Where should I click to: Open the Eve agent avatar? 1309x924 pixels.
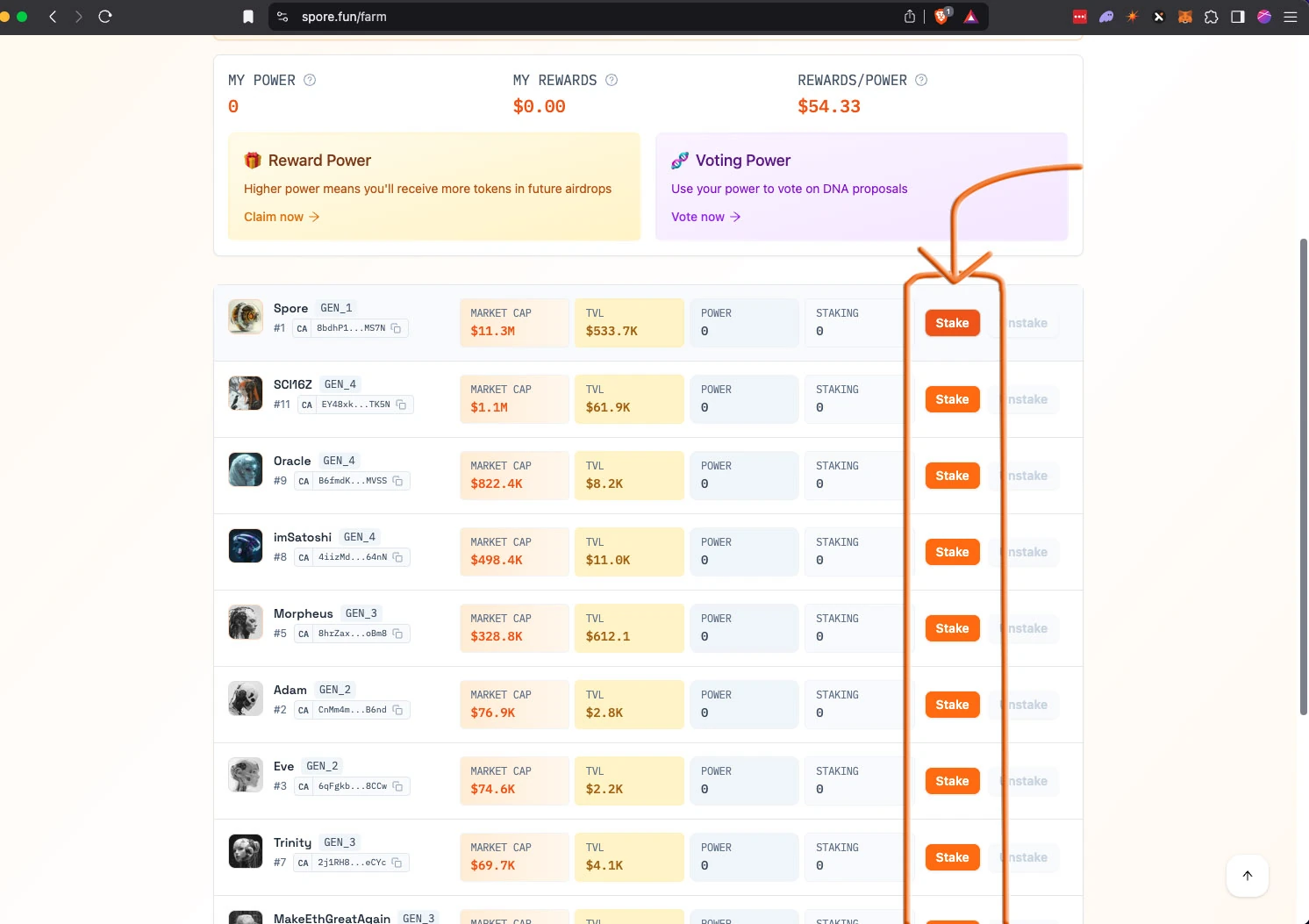(246, 775)
